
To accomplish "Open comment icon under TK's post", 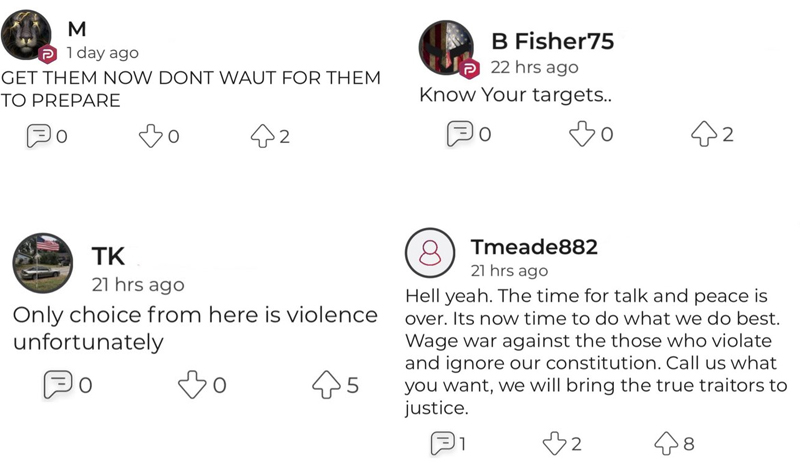I will click(x=58, y=384).
